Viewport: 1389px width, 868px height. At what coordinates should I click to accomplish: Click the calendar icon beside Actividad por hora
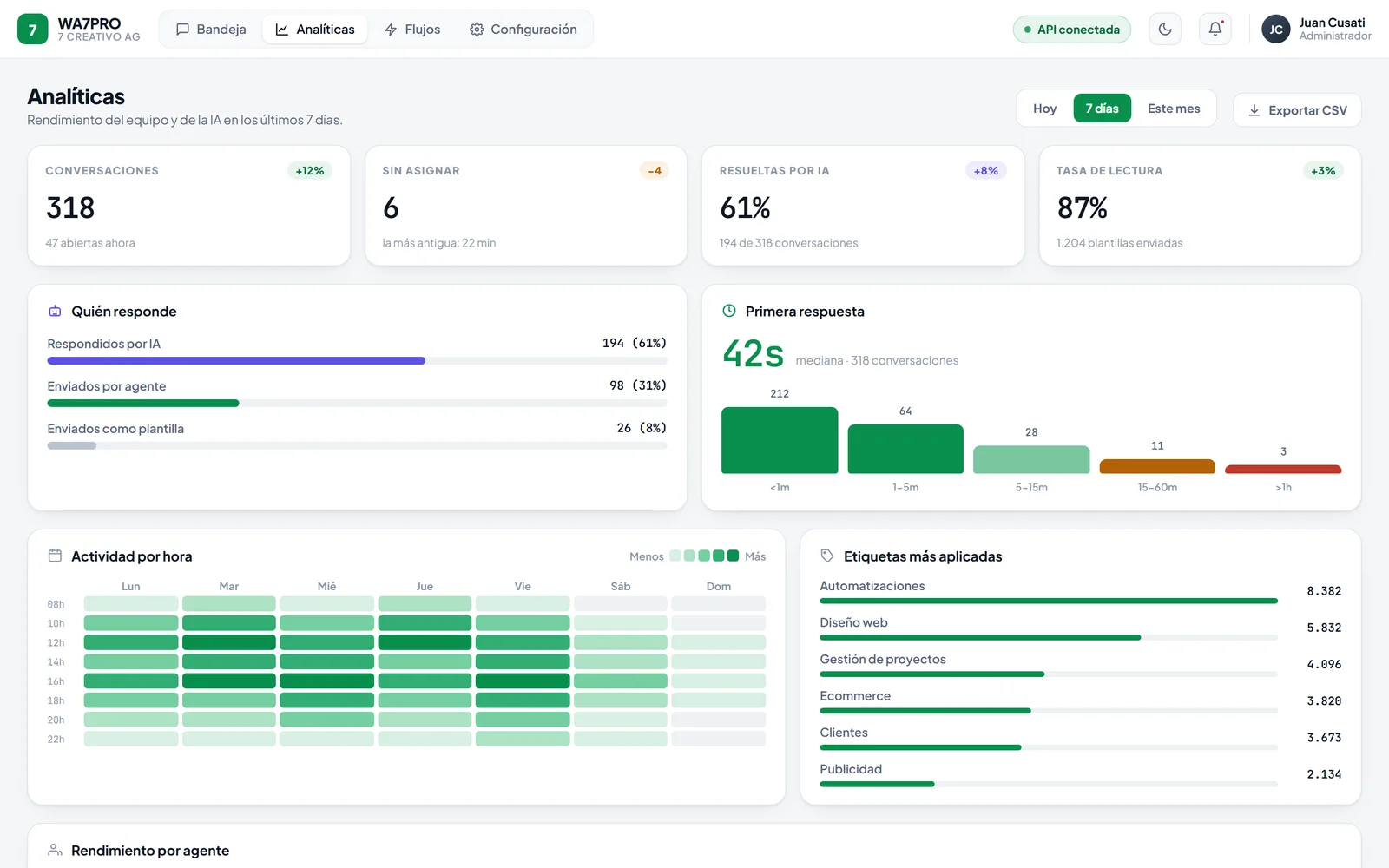[55, 556]
